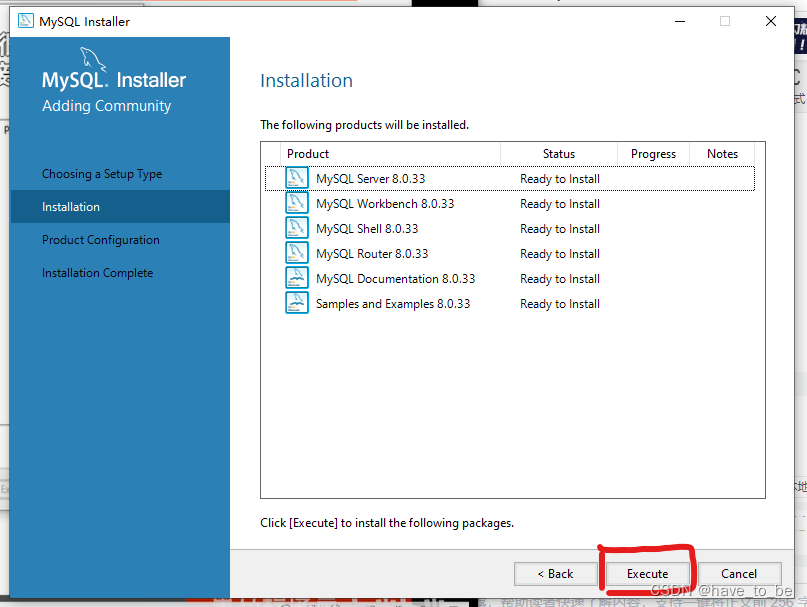Viewport: 807px width, 607px height.
Task: Click the MySQL Workbench 8.0.33 product icon
Action: coord(296,203)
